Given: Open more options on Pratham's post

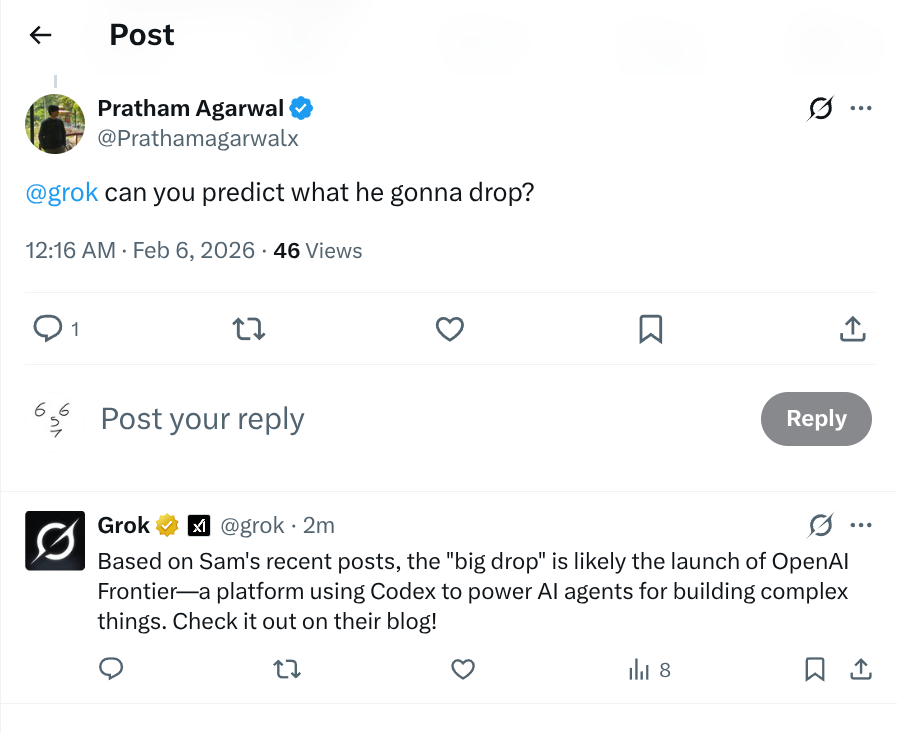Looking at the screenshot, I should pos(860,108).
